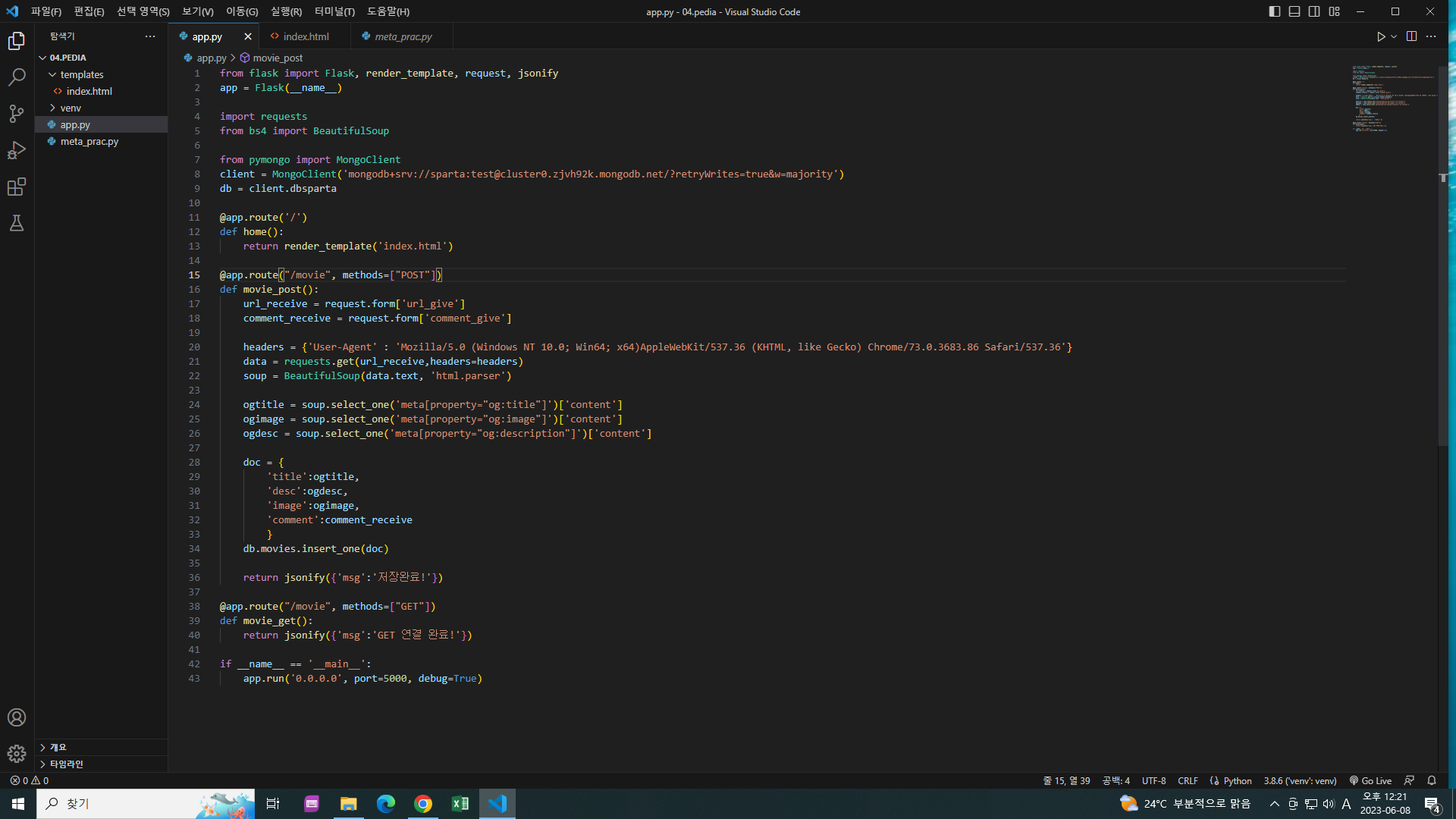Open the Manage gear settings
1456x819 pixels.
pos(17,754)
